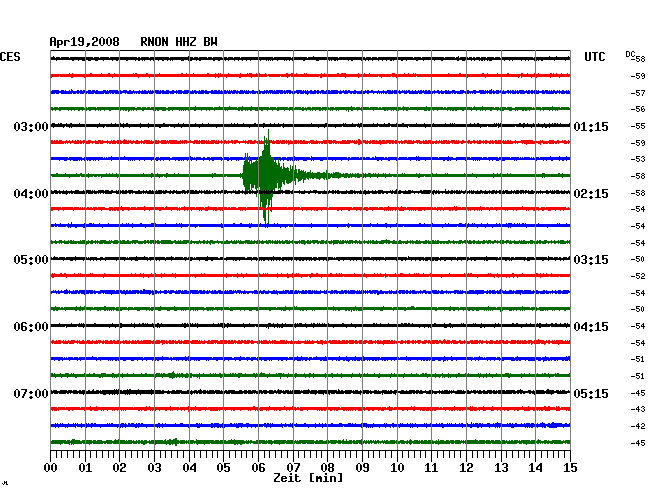
Task: Click the "04:00" local time label
Action: pyautogui.click(x=31, y=194)
